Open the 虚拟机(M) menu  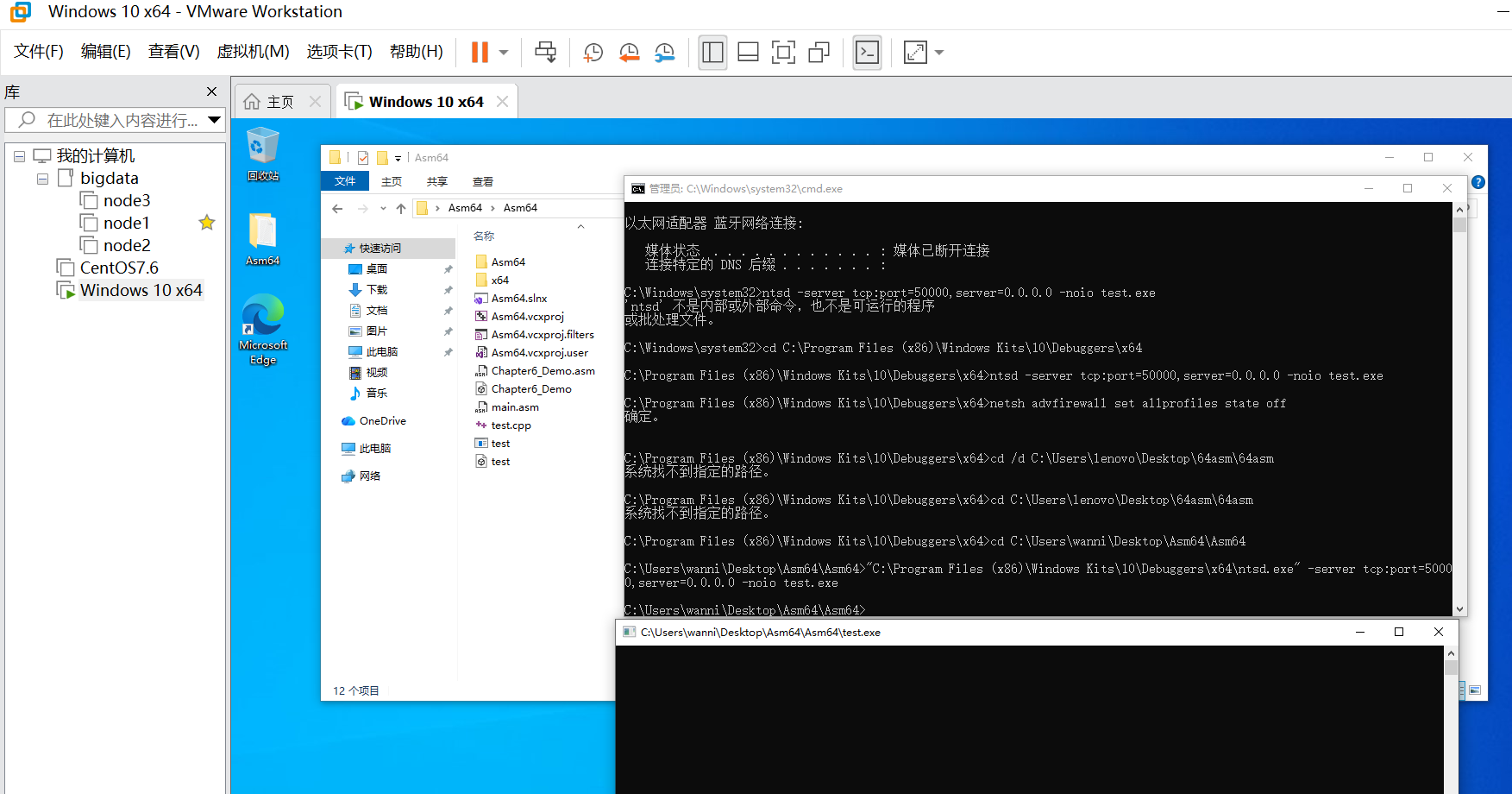253,52
